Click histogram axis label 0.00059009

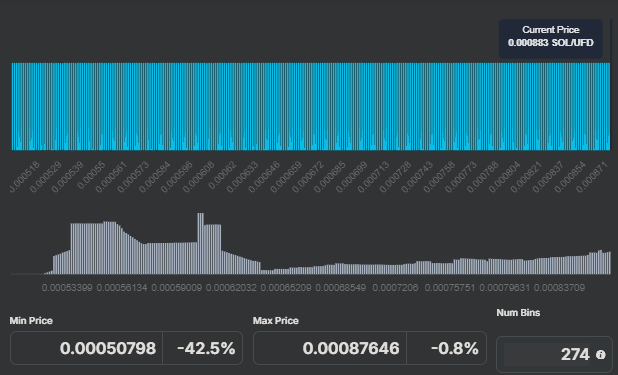tap(177, 288)
